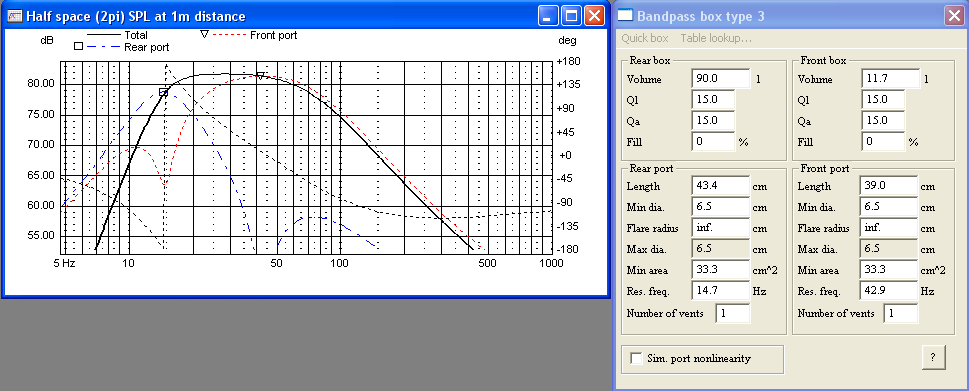Close the Bandpass box type 3 window
This screenshot has height=391, width=969.
[955, 16]
